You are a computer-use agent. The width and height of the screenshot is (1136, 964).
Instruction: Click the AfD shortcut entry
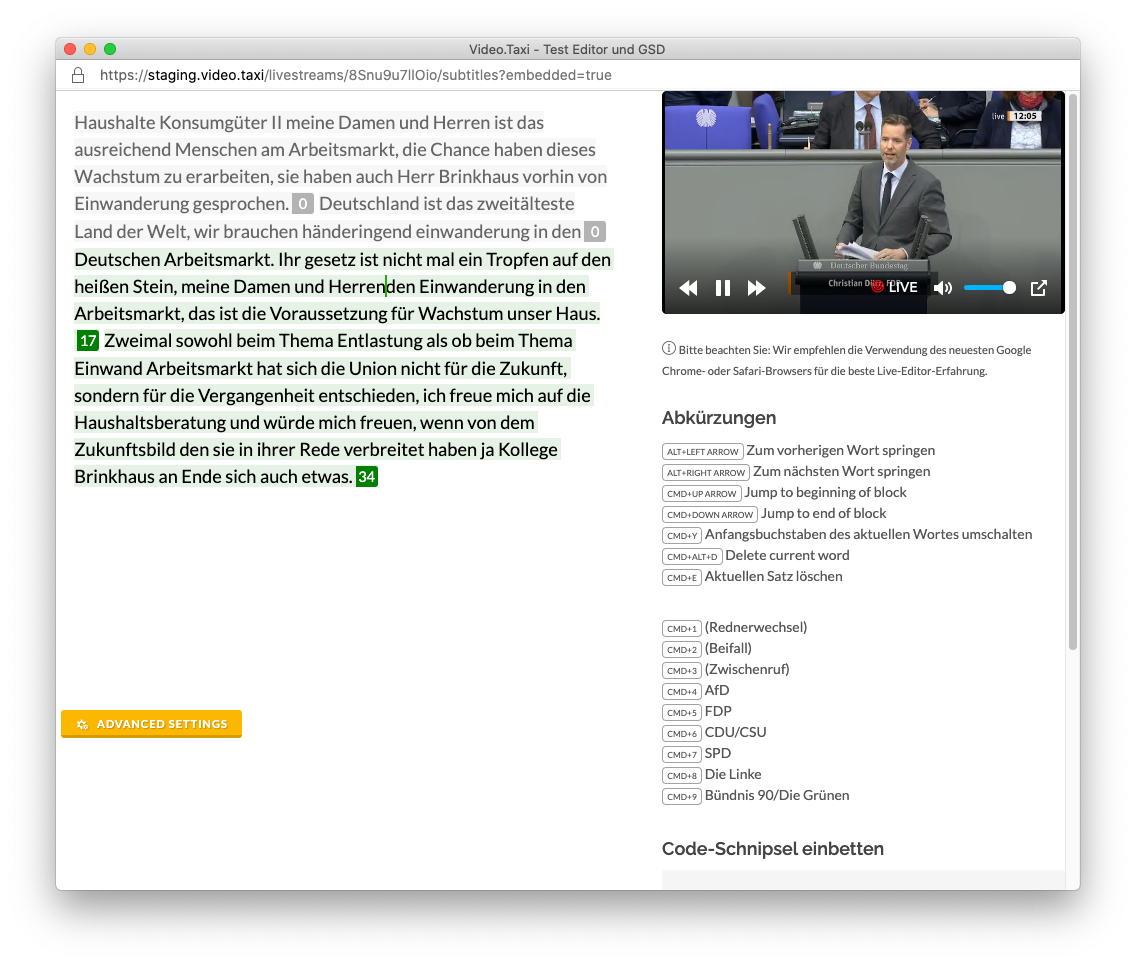(x=717, y=690)
